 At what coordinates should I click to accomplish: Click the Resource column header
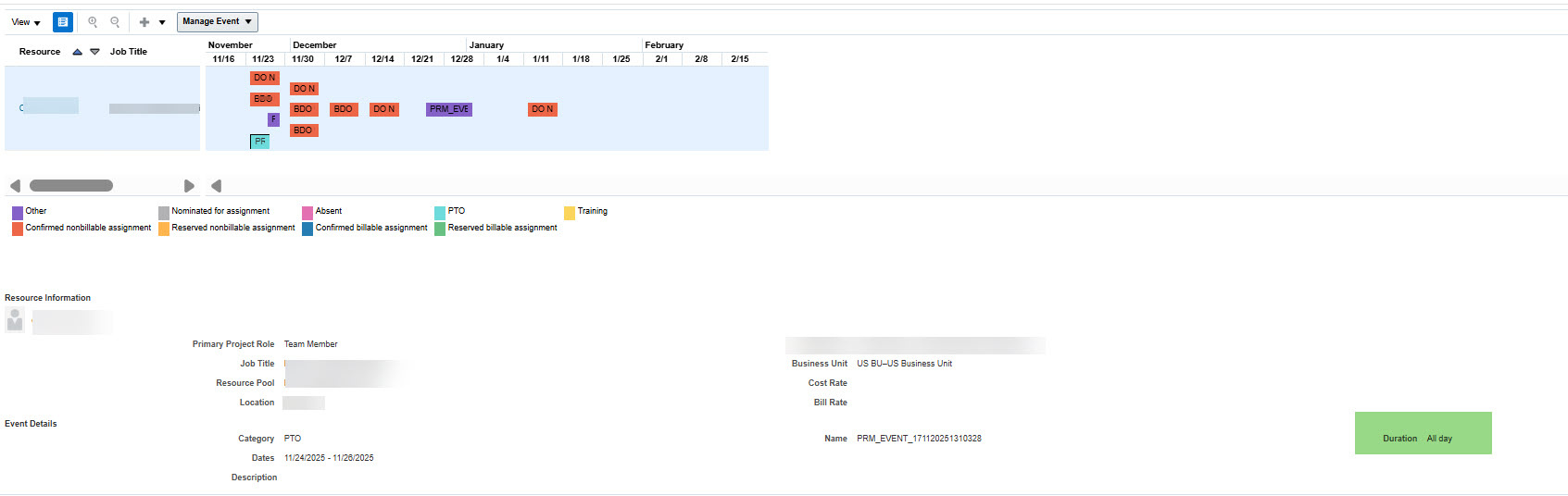[40, 52]
